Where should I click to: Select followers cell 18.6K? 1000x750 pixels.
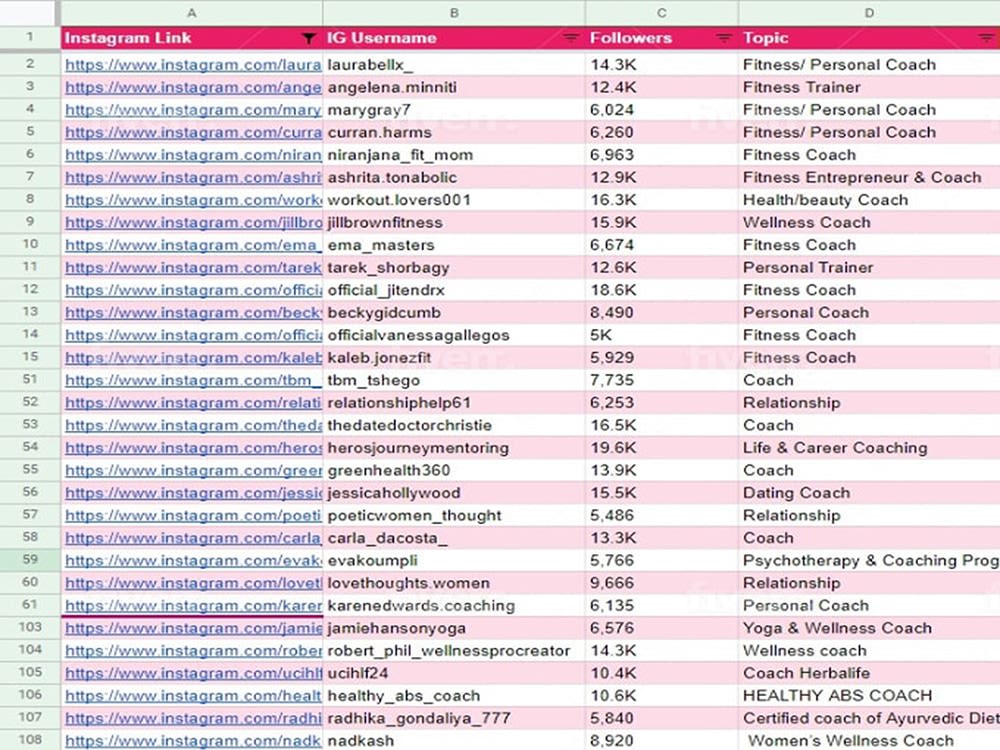(x=662, y=290)
